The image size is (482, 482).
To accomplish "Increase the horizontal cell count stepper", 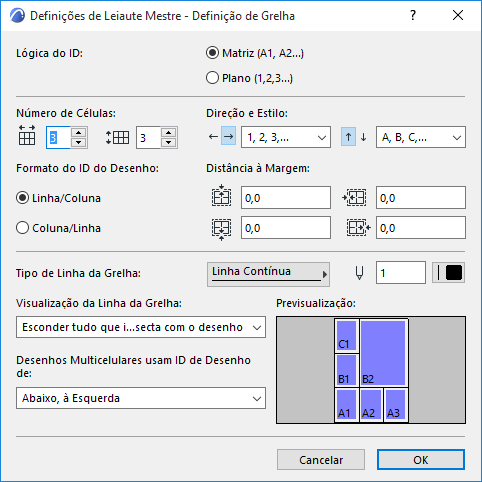I will click(x=79, y=132).
